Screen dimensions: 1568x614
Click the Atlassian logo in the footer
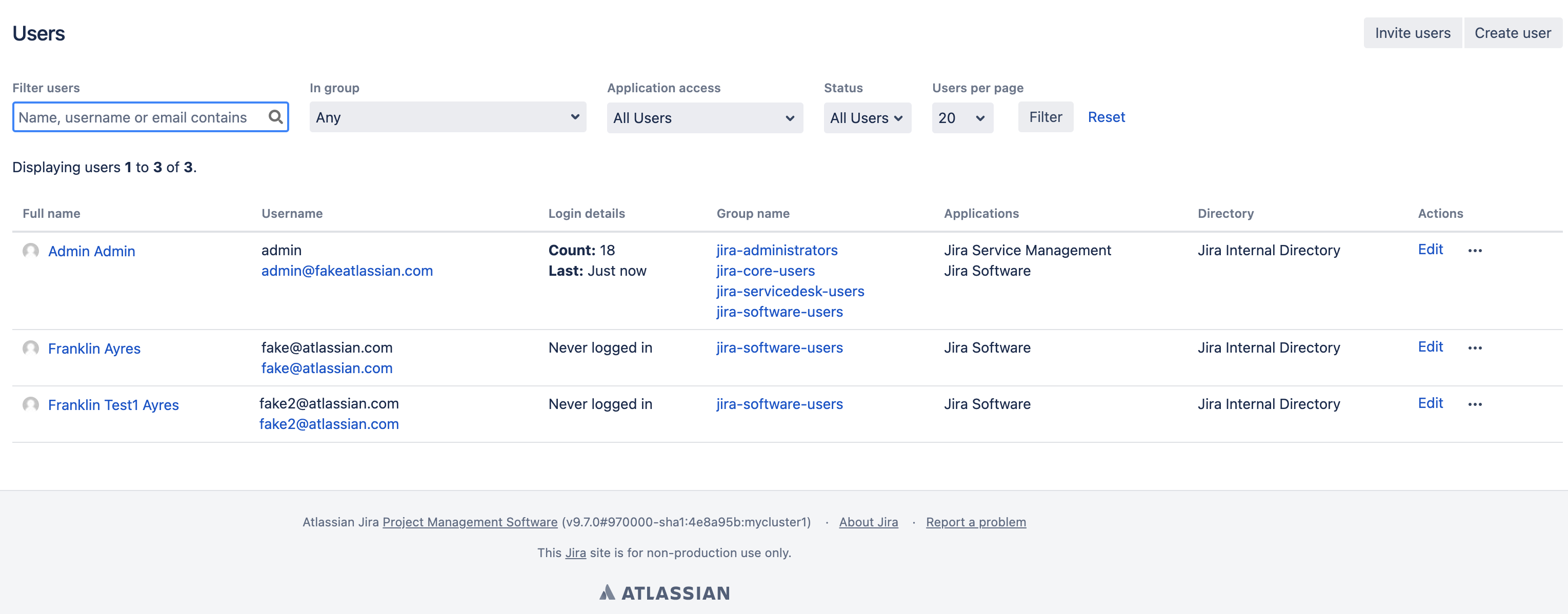pyautogui.click(x=664, y=592)
